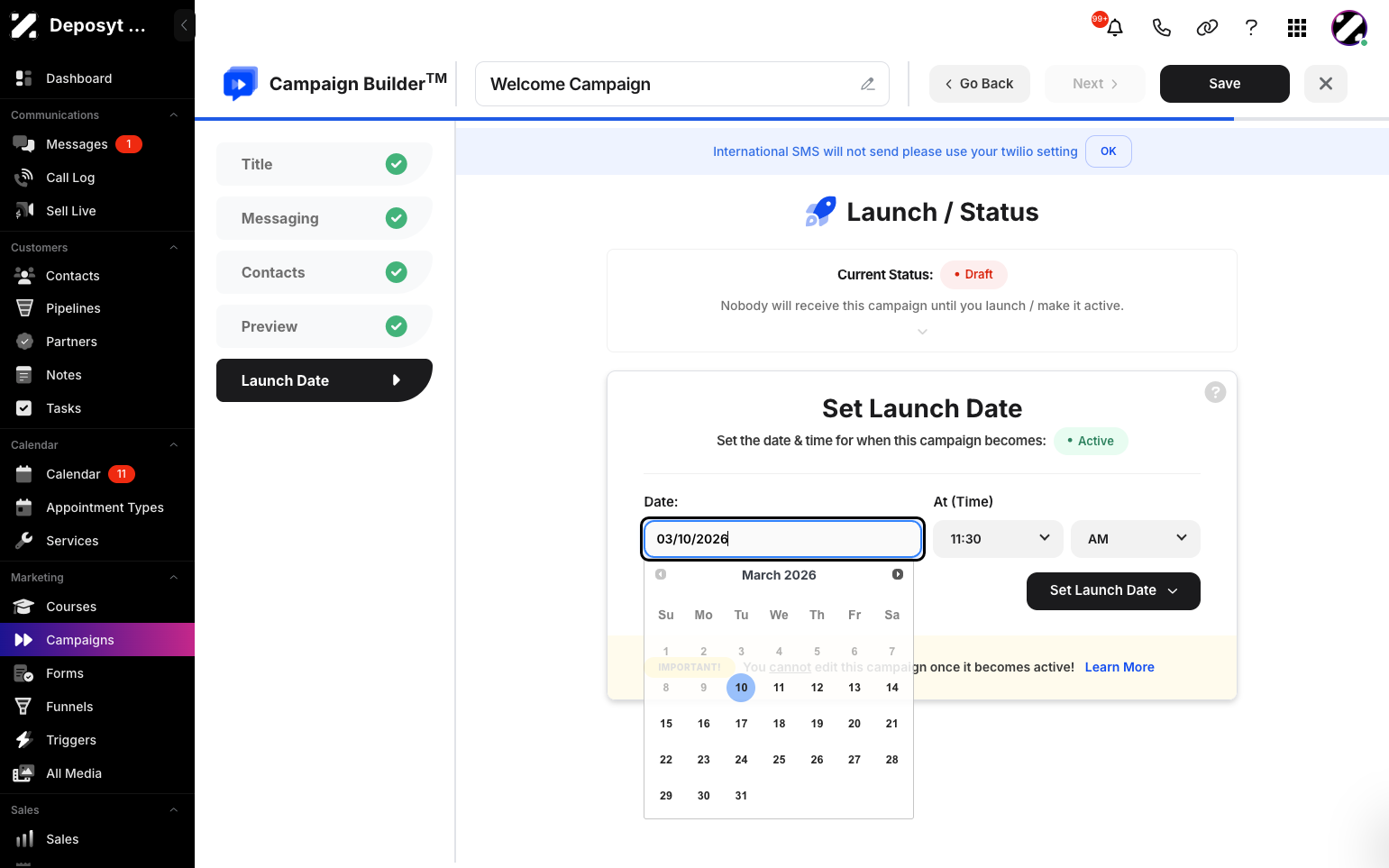Open Partners in sidebar
The image size is (1389, 868).
97,342
